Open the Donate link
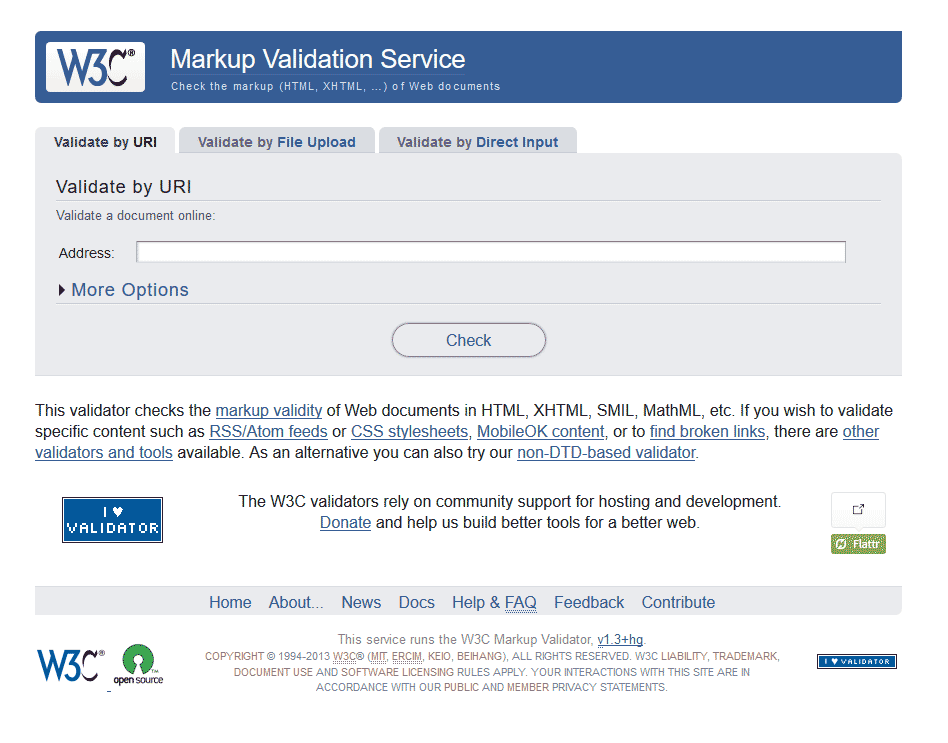948x743 pixels. pyautogui.click(x=345, y=522)
